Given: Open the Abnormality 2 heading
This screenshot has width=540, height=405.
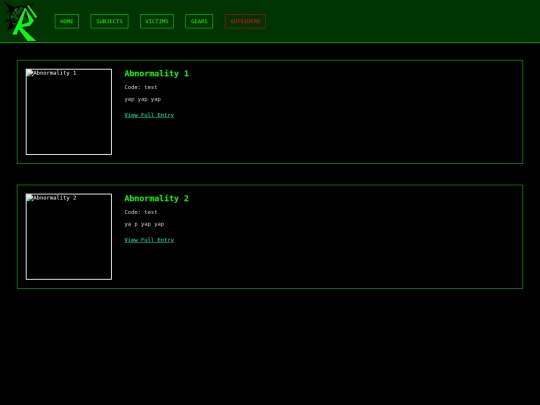Looking at the screenshot, I should (156, 198).
